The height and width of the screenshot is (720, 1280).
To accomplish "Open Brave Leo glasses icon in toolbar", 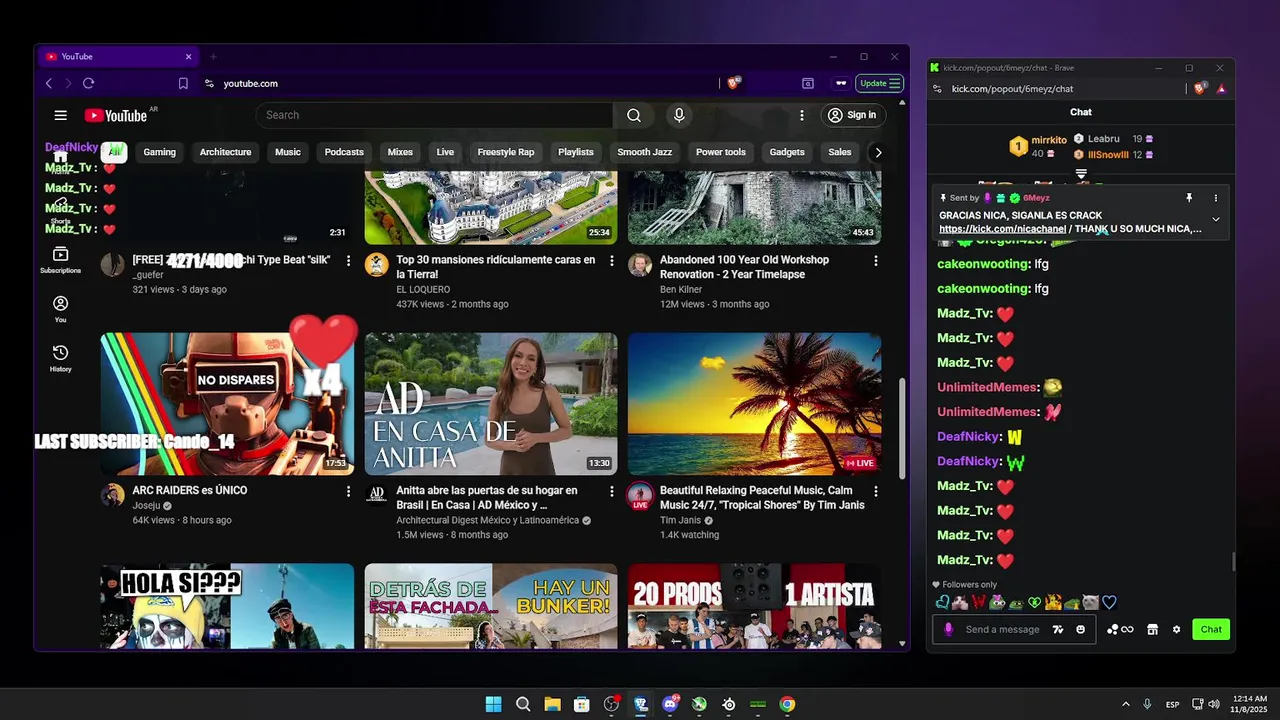I will click(x=841, y=83).
